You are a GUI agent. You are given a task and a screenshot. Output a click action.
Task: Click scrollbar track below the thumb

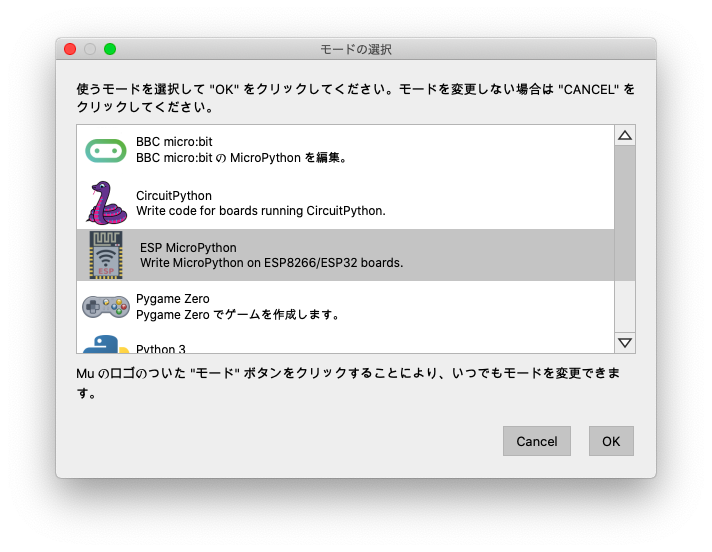[x=625, y=306]
